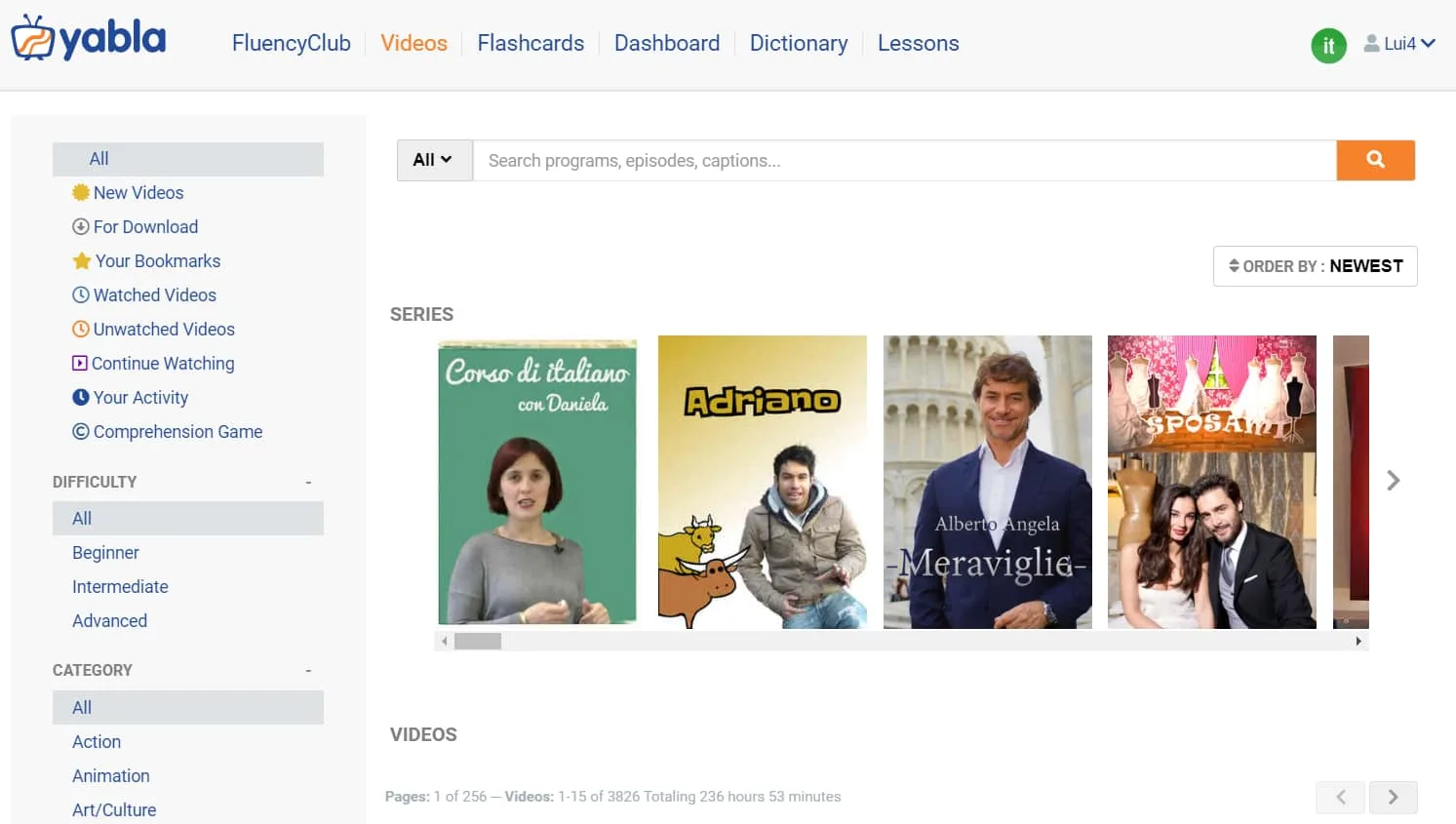Select the Intermediate difficulty filter

(120, 587)
